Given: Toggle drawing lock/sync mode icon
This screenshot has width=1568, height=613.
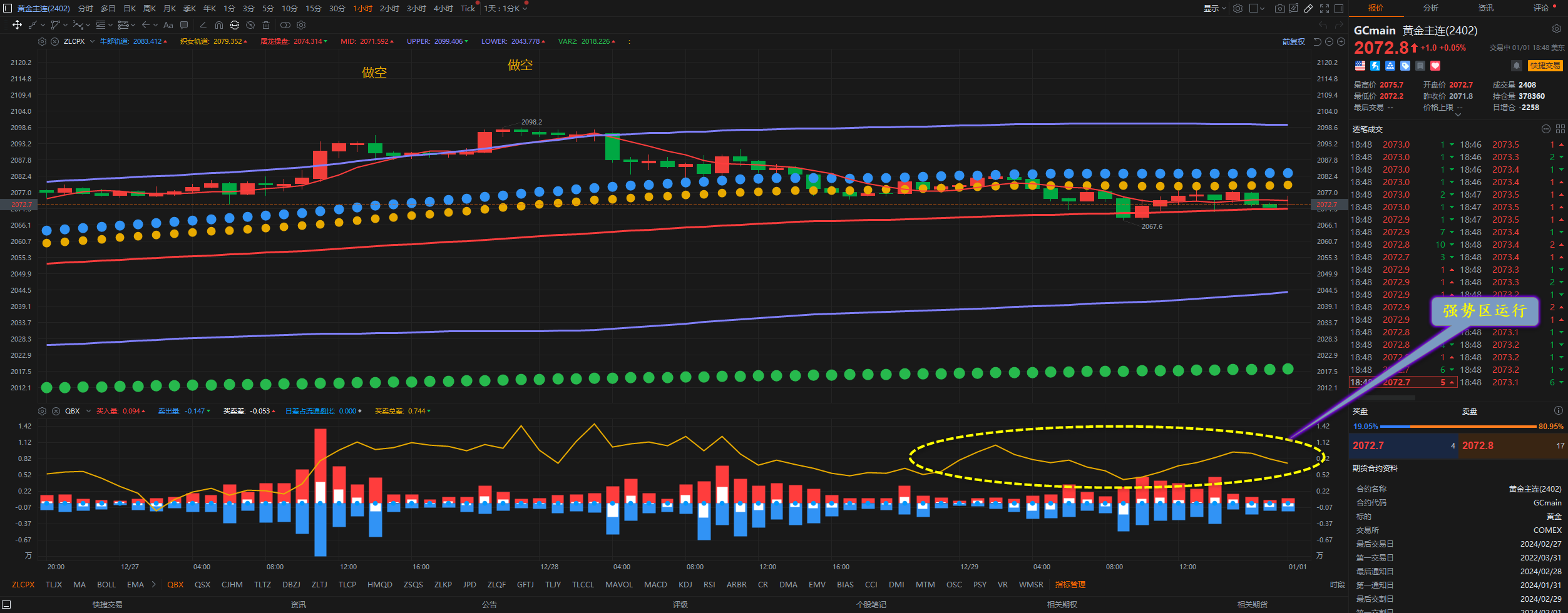Looking at the screenshot, I should tap(234, 25).
